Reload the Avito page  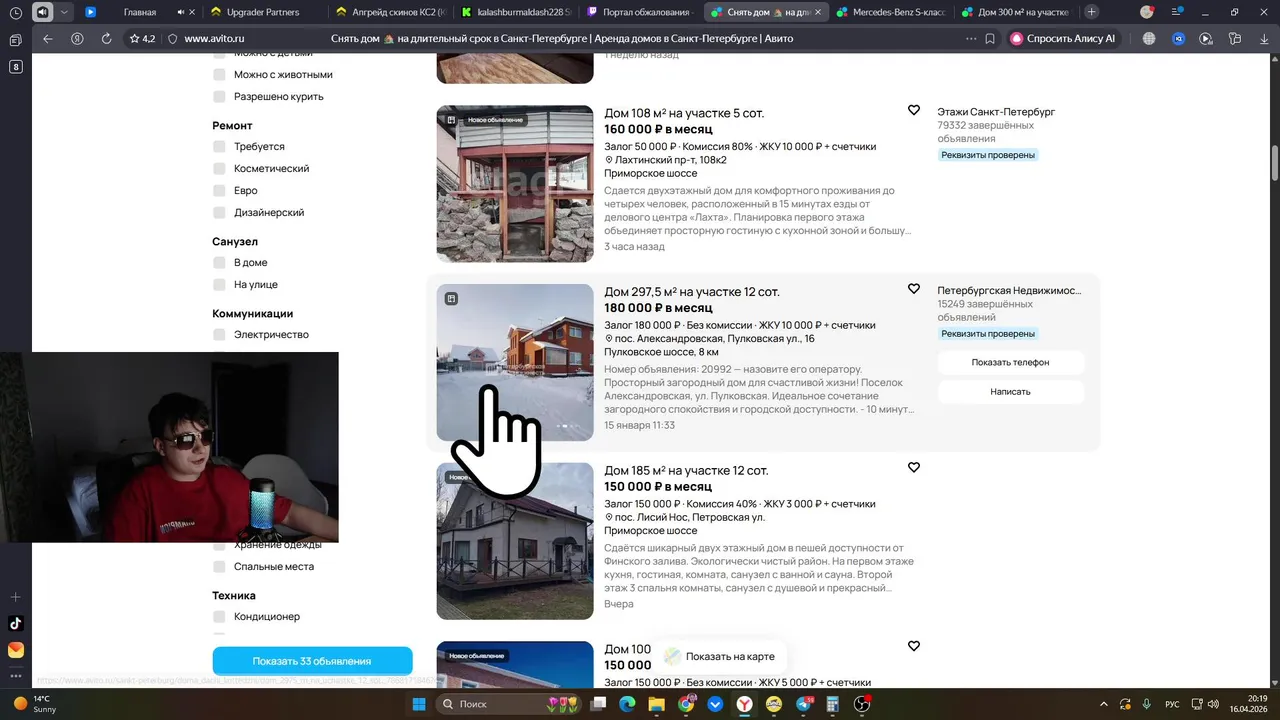tap(106, 38)
